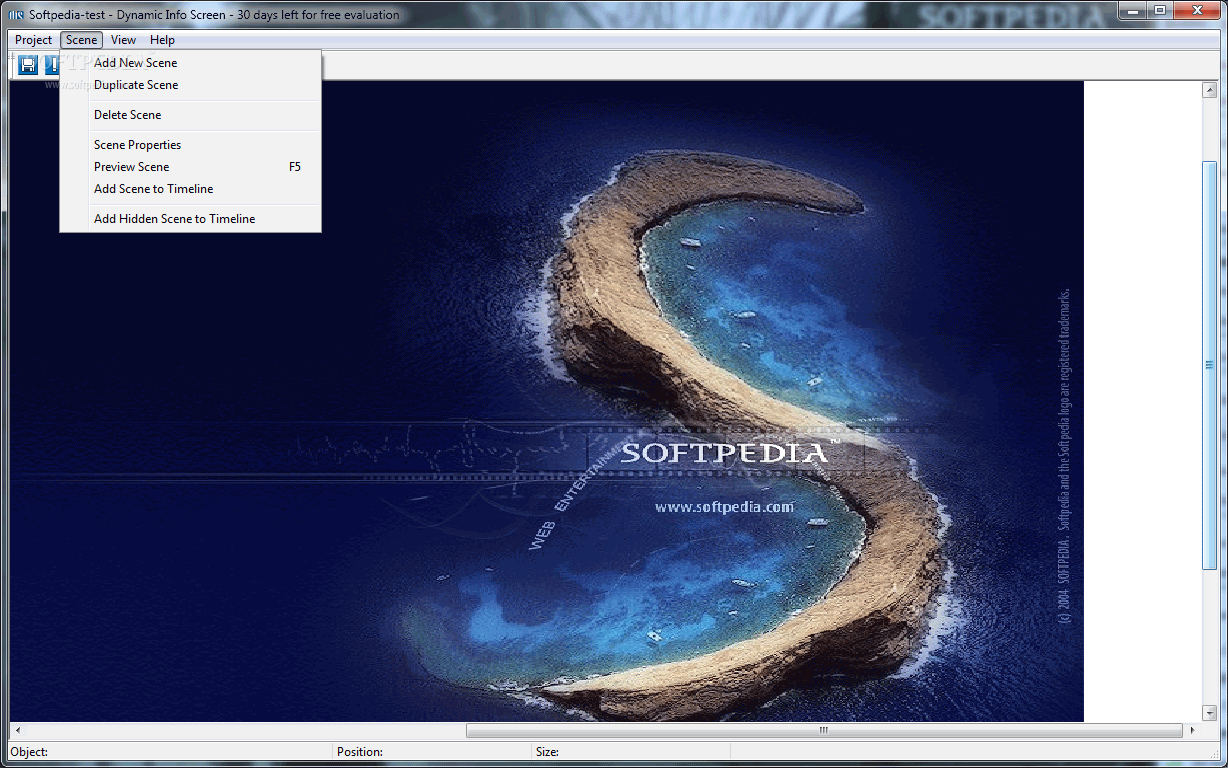Close the Dynamic Info Screen window
The width and height of the screenshot is (1228, 768).
[x=1196, y=11]
